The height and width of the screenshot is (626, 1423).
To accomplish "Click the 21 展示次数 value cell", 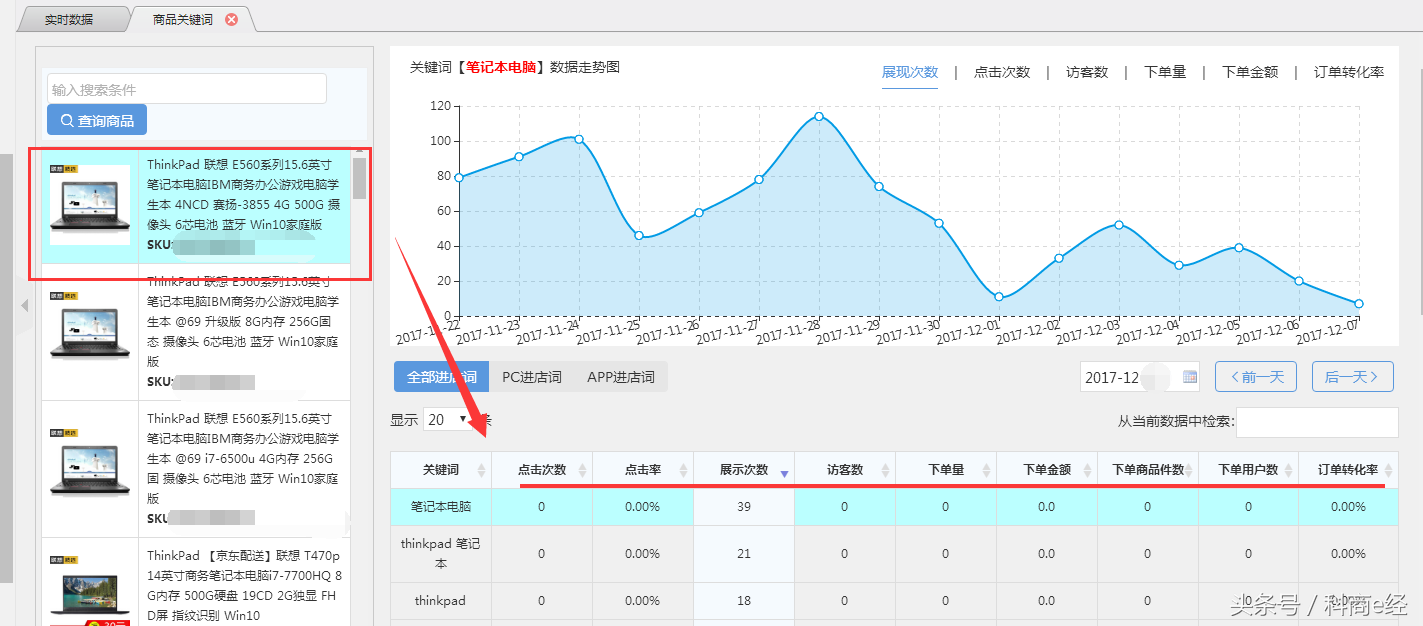I will [744, 554].
